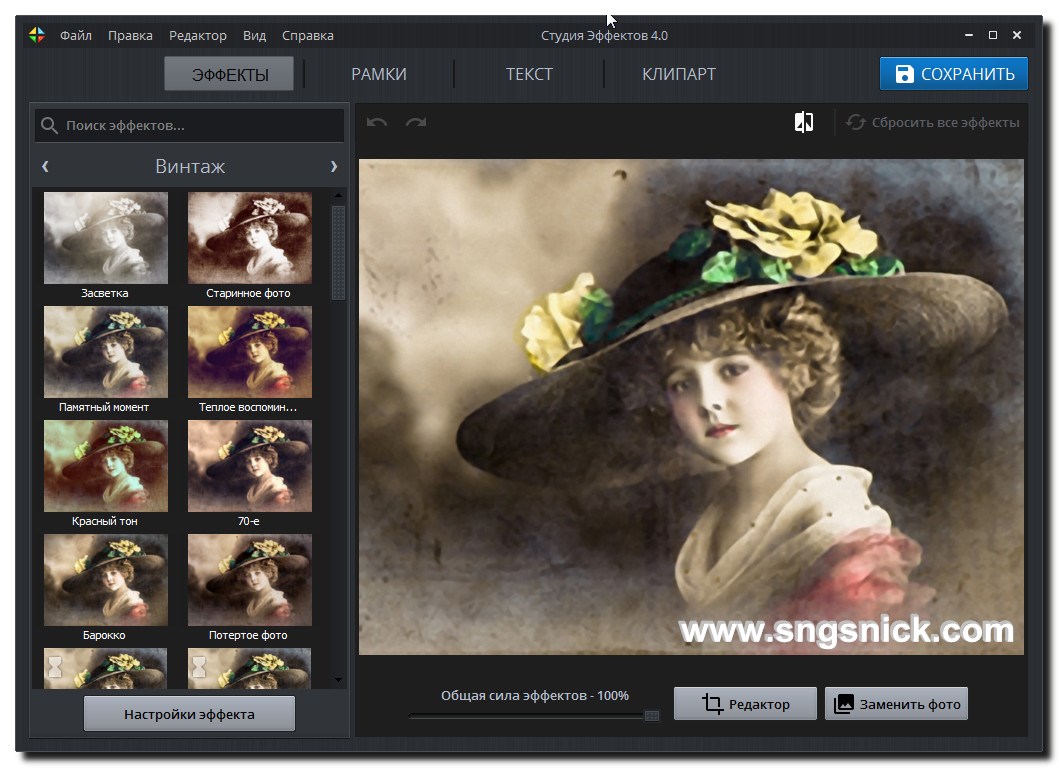
Task: Click the Заменить фото button
Action: [x=896, y=704]
